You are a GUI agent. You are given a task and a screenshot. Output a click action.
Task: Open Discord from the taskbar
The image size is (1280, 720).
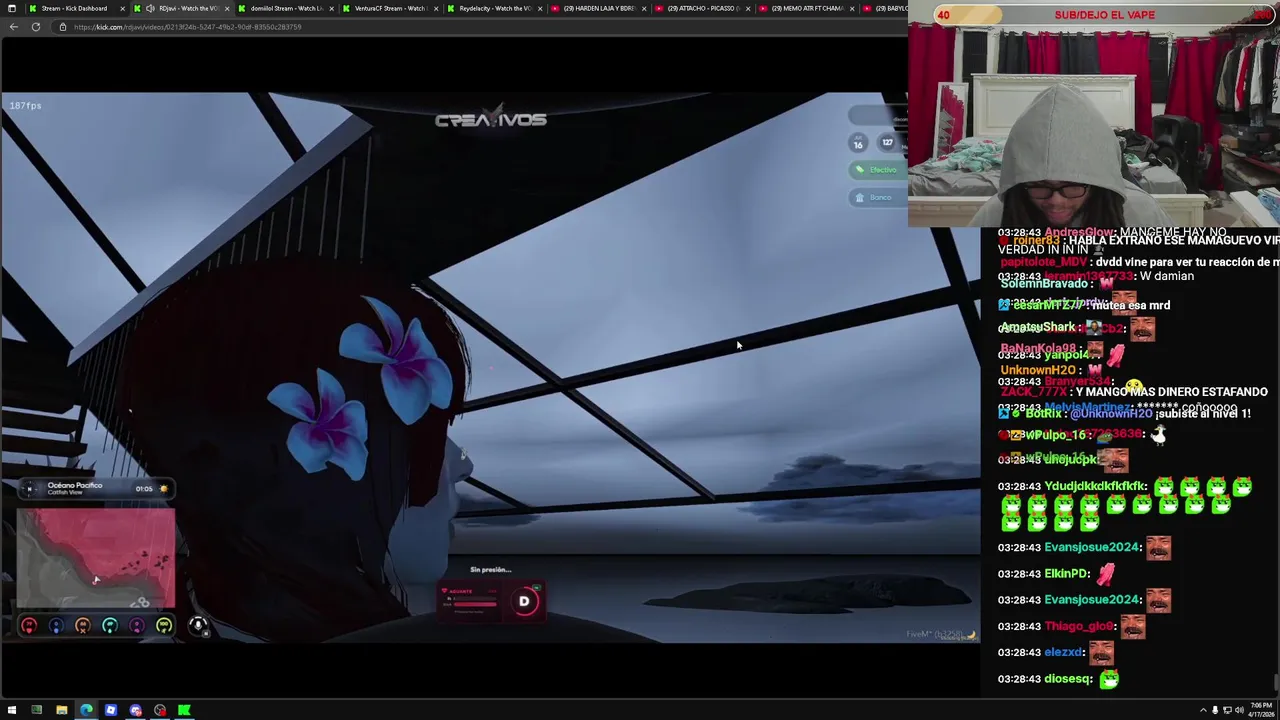click(x=135, y=710)
